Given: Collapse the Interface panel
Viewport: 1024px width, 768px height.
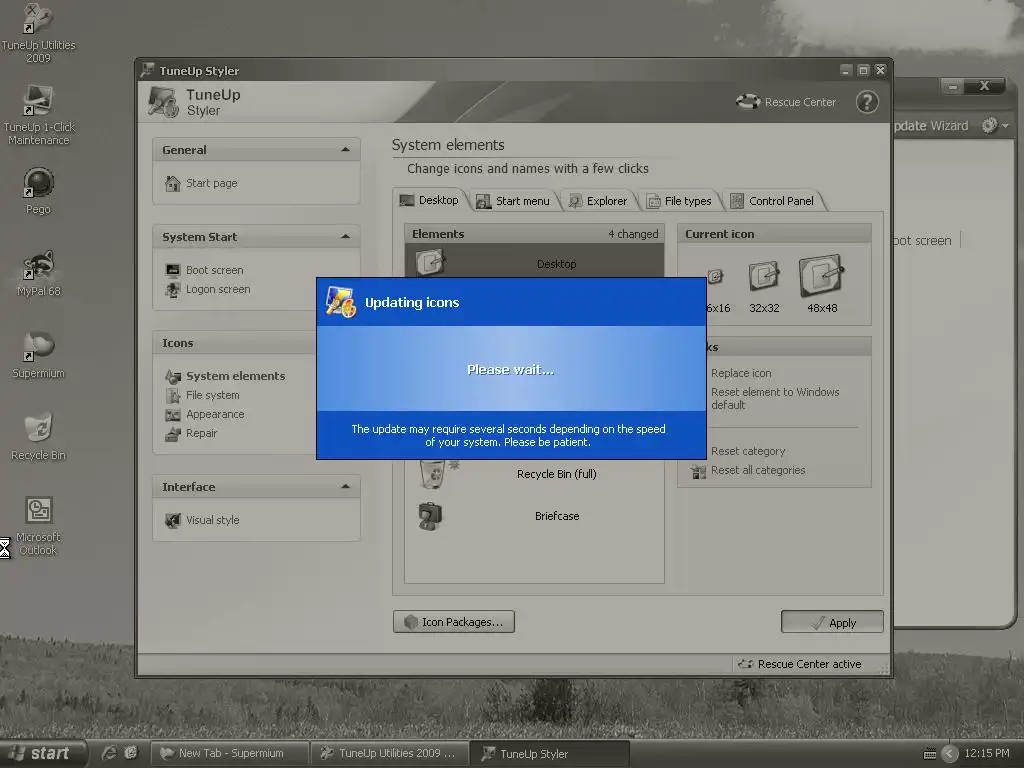Looking at the screenshot, I should point(345,487).
